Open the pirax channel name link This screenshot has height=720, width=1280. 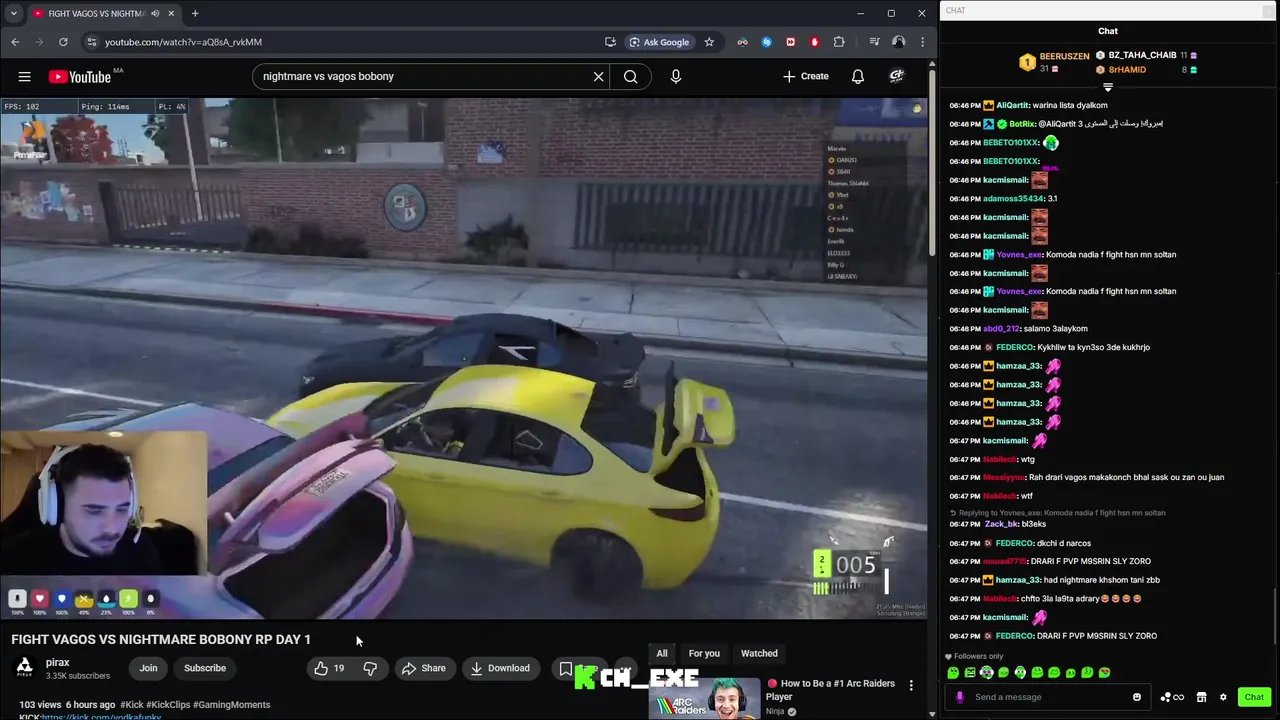coord(57,662)
